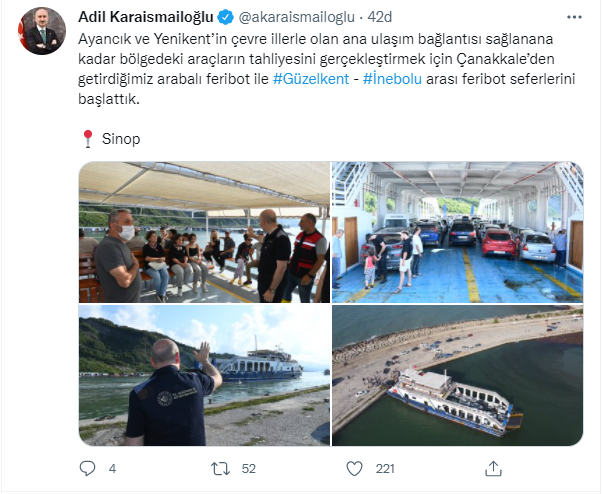Click the @akaraismailoglu handle
This screenshot has height=494, width=602.
[x=297, y=17]
